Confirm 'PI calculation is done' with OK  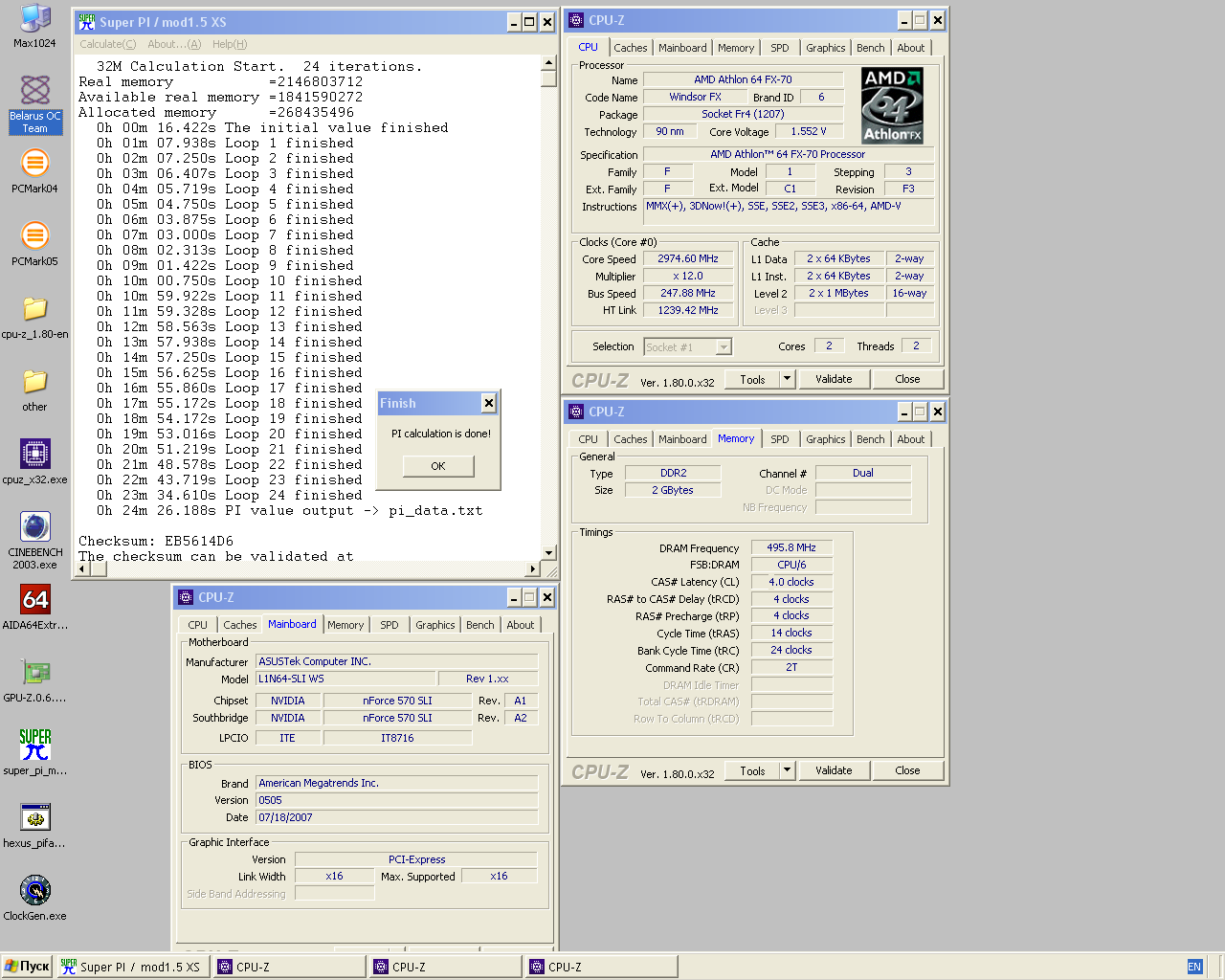tap(438, 466)
